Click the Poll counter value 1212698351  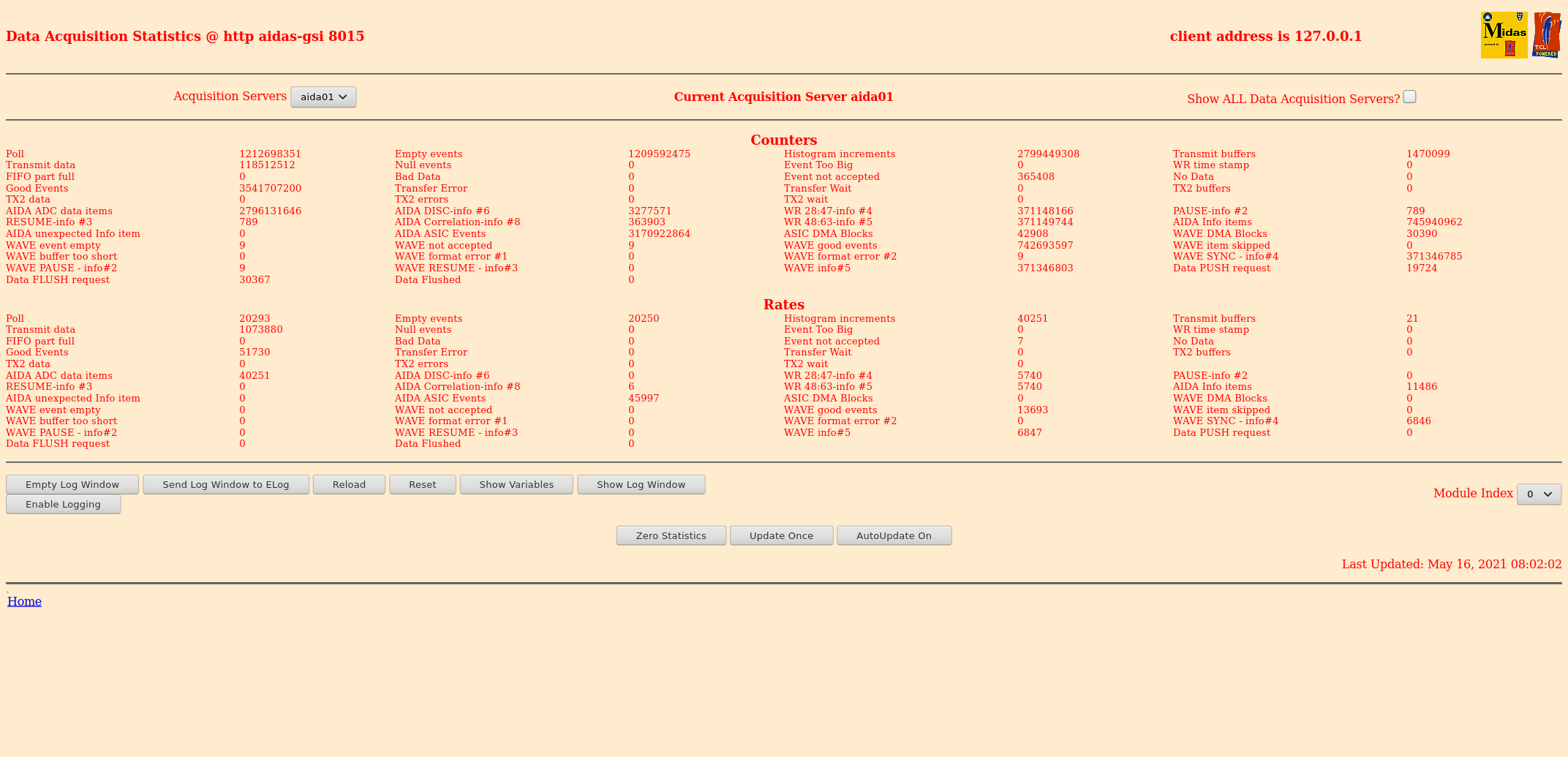pyautogui.click(x=270, y=154)
